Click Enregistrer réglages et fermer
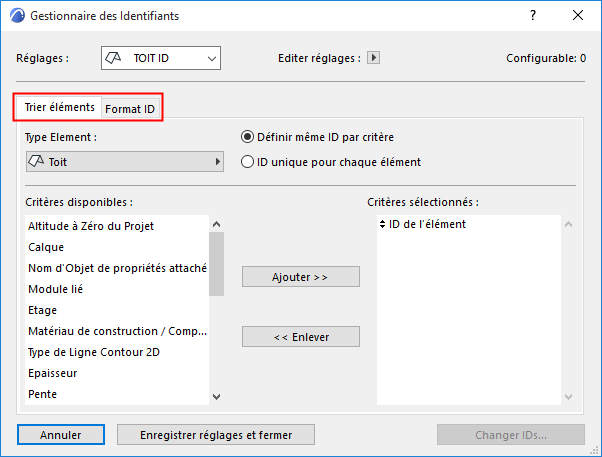 [x=216, y=434]
